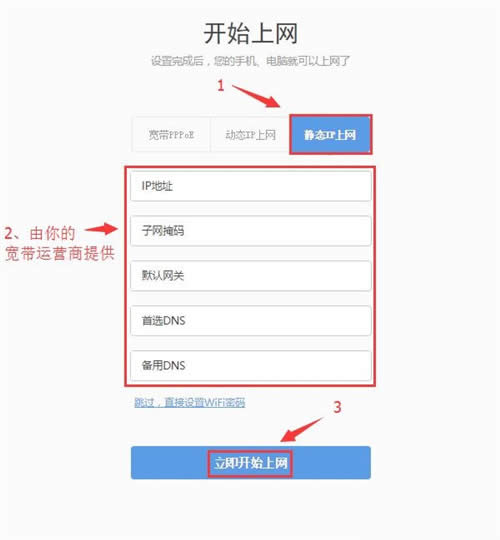This screenshot has height=540, width=500.
Task: Click the 立即开始上网 button
Action: (x=251, y=463)
